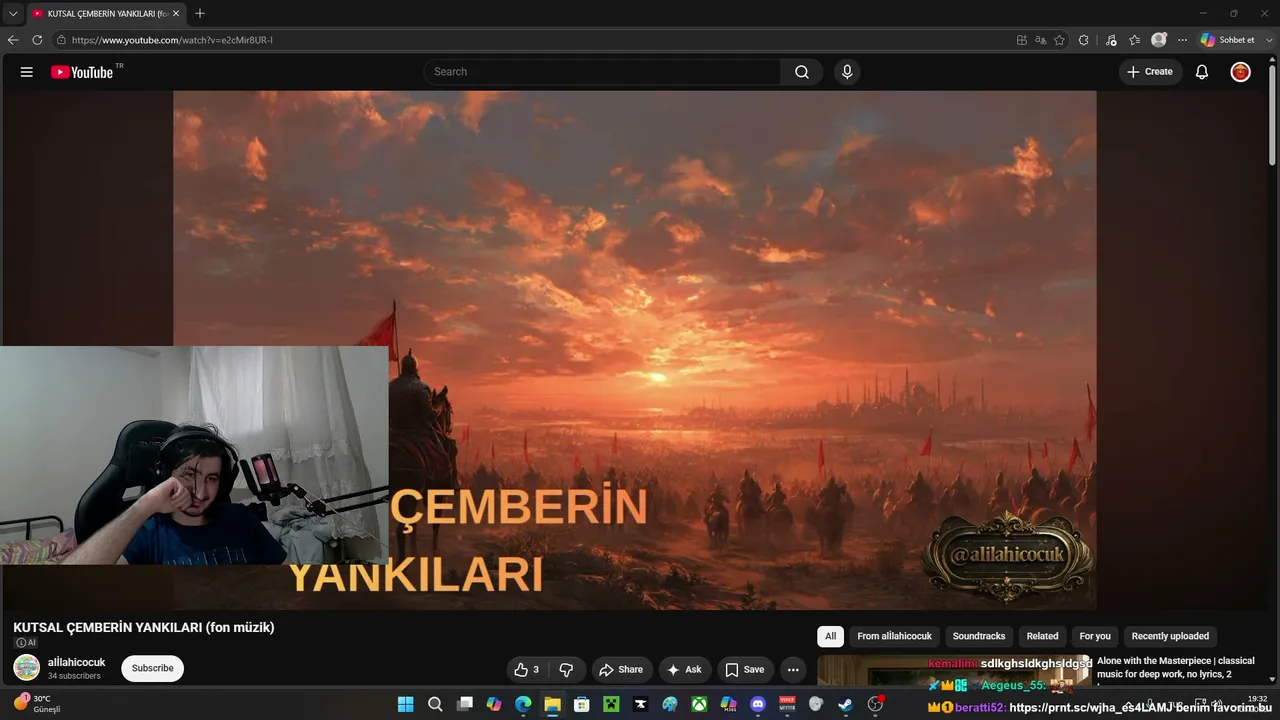Open the browser extensions puzzle icon

click(x=1084, y=40)
